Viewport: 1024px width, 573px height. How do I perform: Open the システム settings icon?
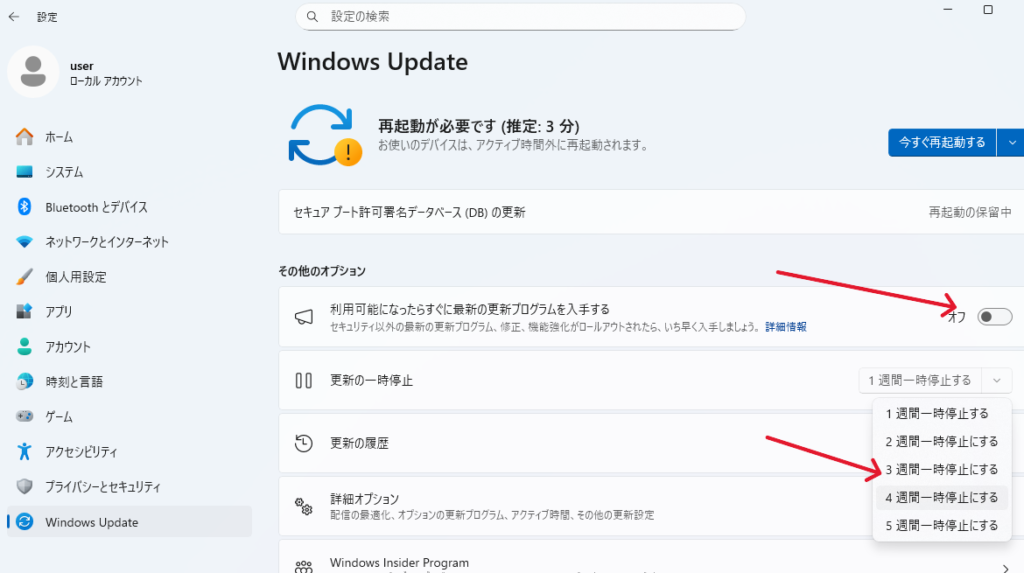pos(25,172)
